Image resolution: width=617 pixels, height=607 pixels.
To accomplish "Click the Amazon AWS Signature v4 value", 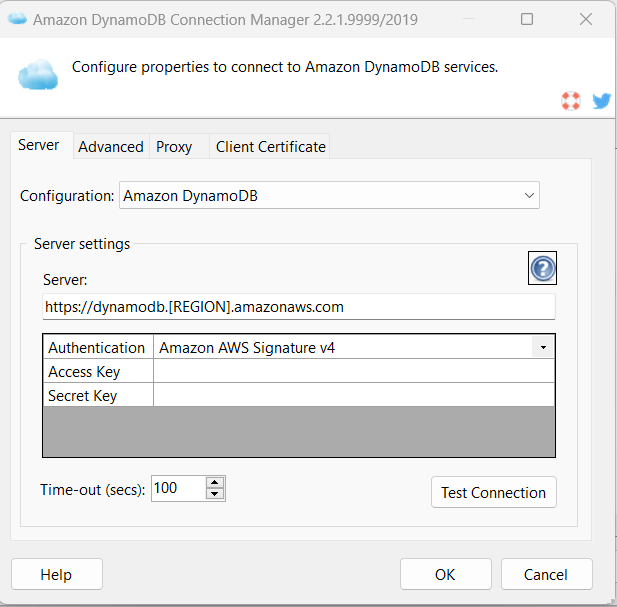I will click(247, 348).
